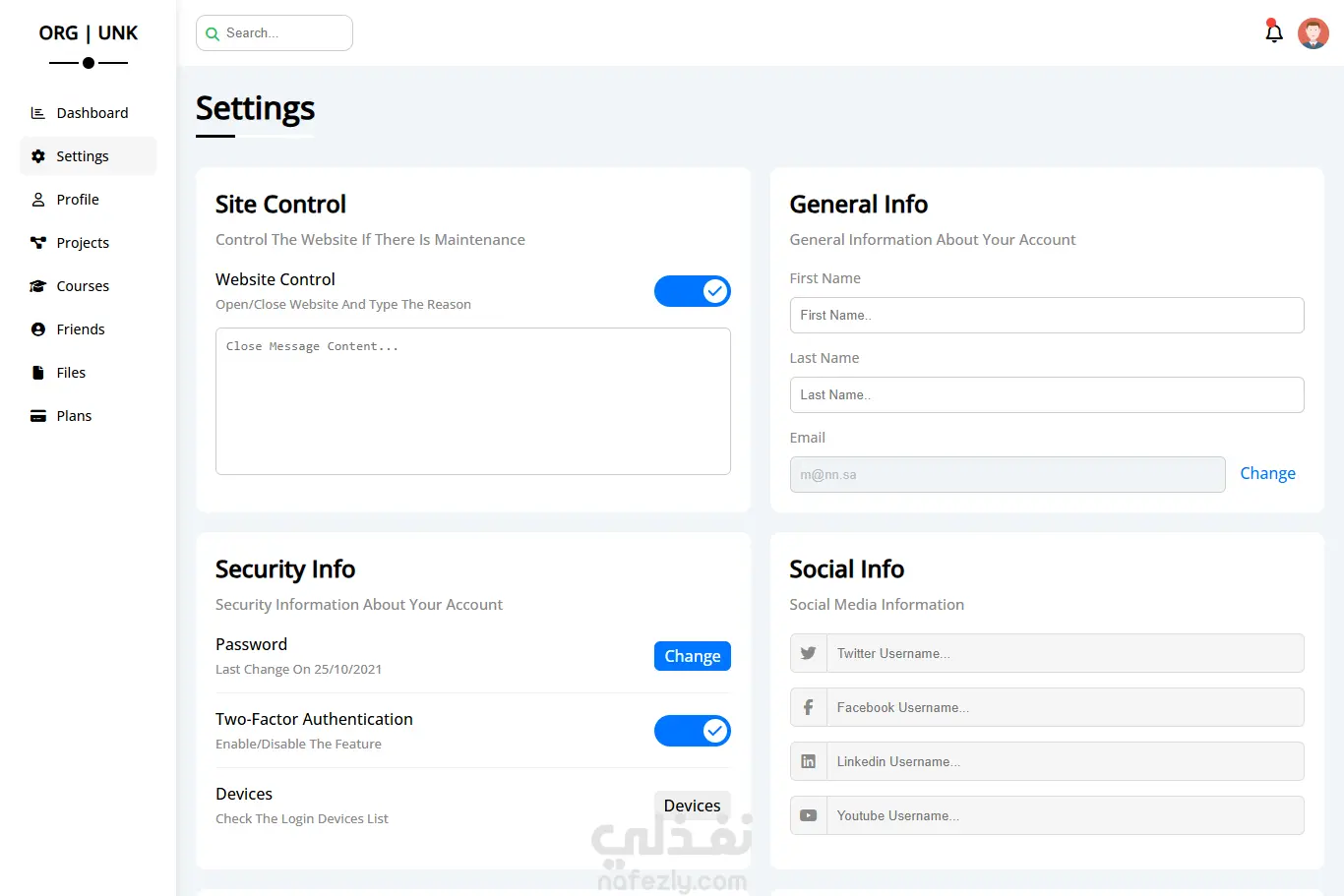Viewport: 1344px width, 896px height.
Task: Click the Files document icon
Action: pos(38,373)
